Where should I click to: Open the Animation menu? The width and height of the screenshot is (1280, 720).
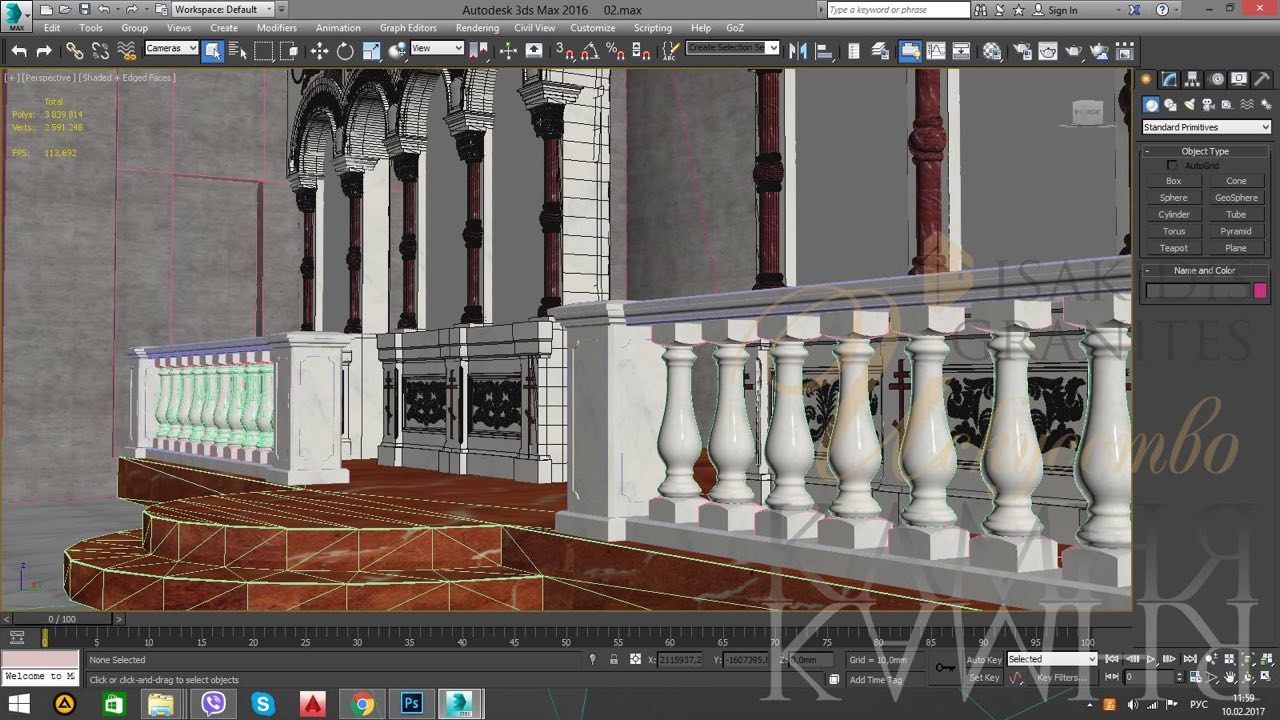click(338, 28)
